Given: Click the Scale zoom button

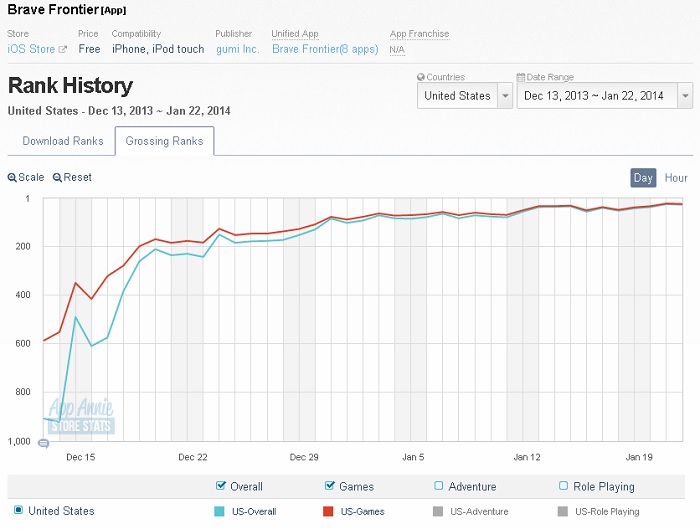Looking at the screenshot, I should coord(26,177).
